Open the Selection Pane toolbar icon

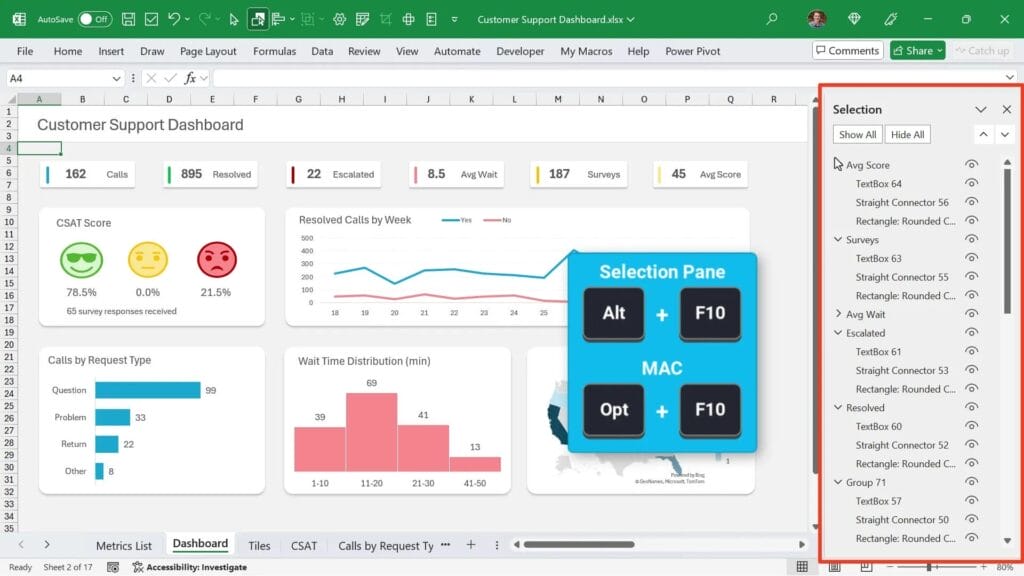(x=257, y=19)
